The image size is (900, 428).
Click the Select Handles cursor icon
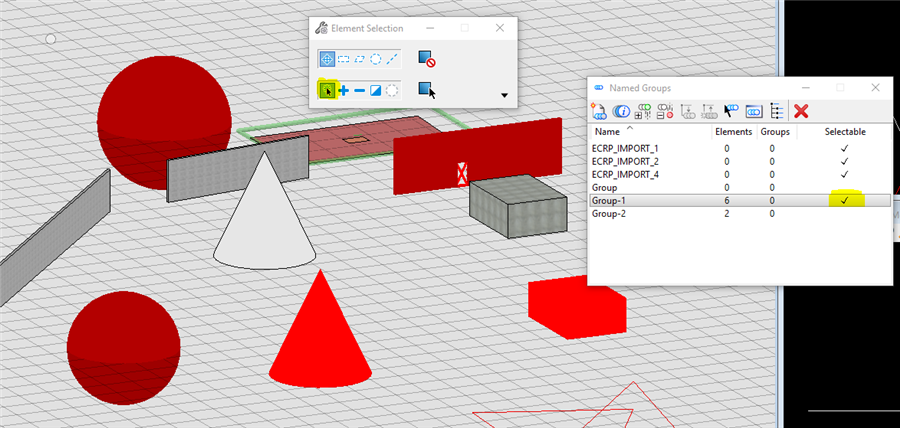[426, 90]
